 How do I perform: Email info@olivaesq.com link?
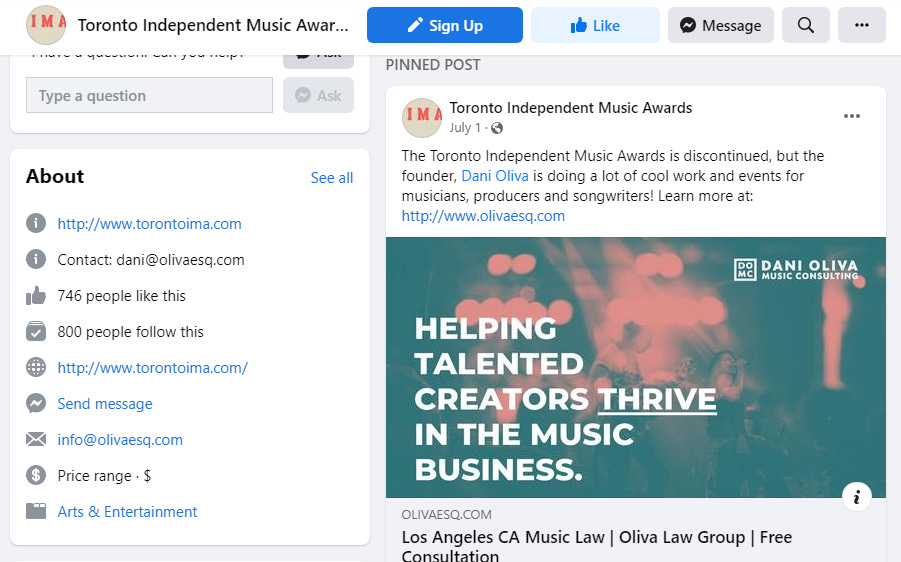pyautogui.click(x=120, y=440)
